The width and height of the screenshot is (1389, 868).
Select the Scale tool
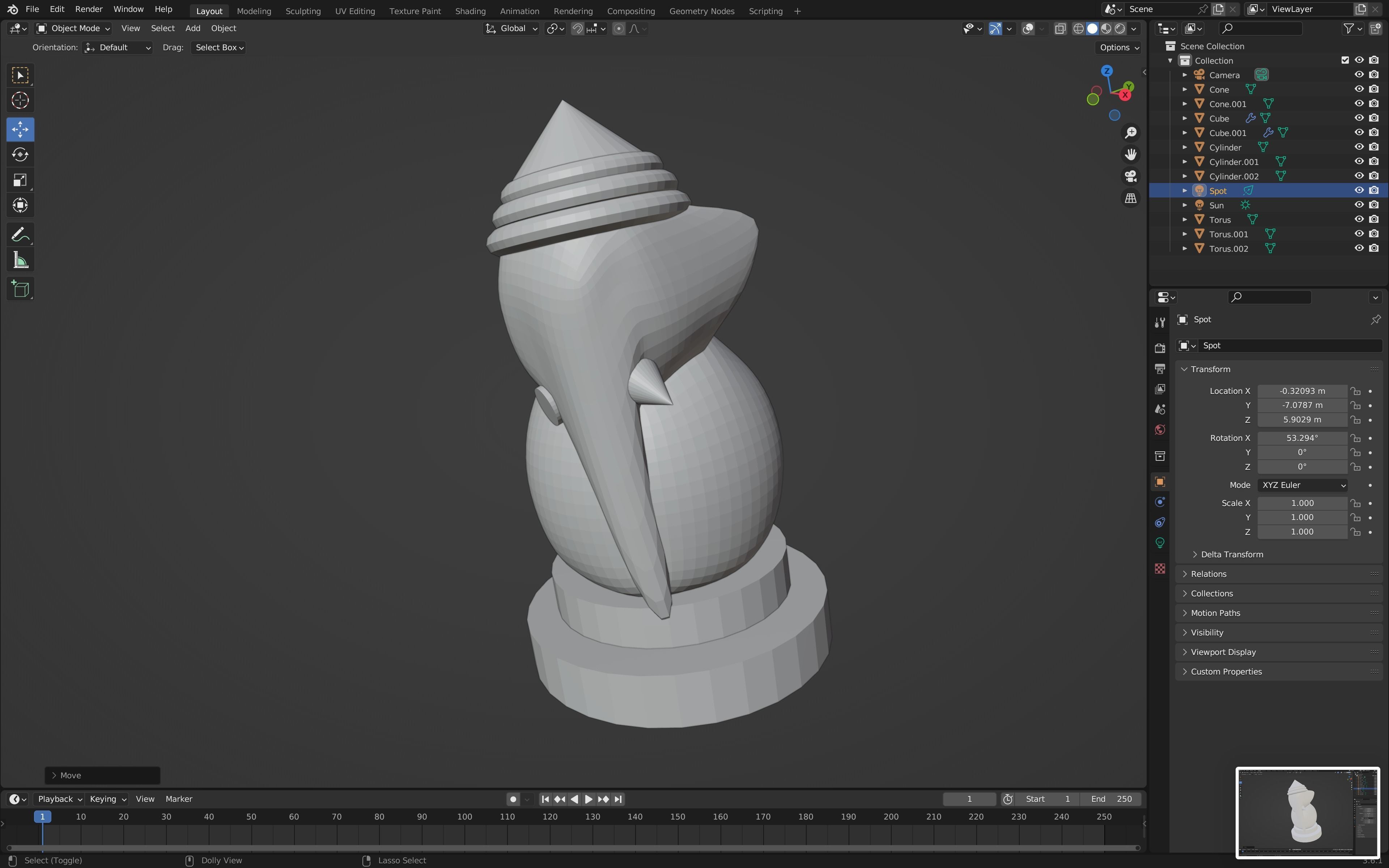tap(20, 180)
